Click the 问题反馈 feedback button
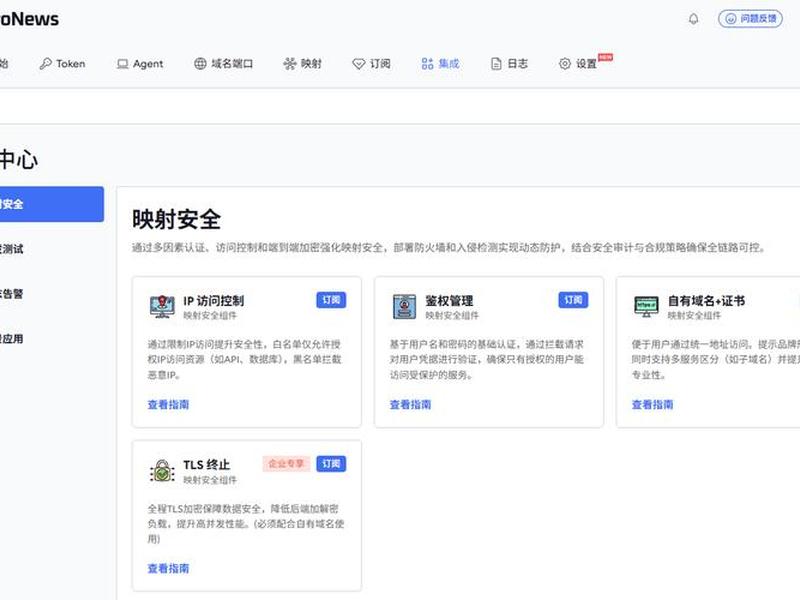 (x=750, y=19)
